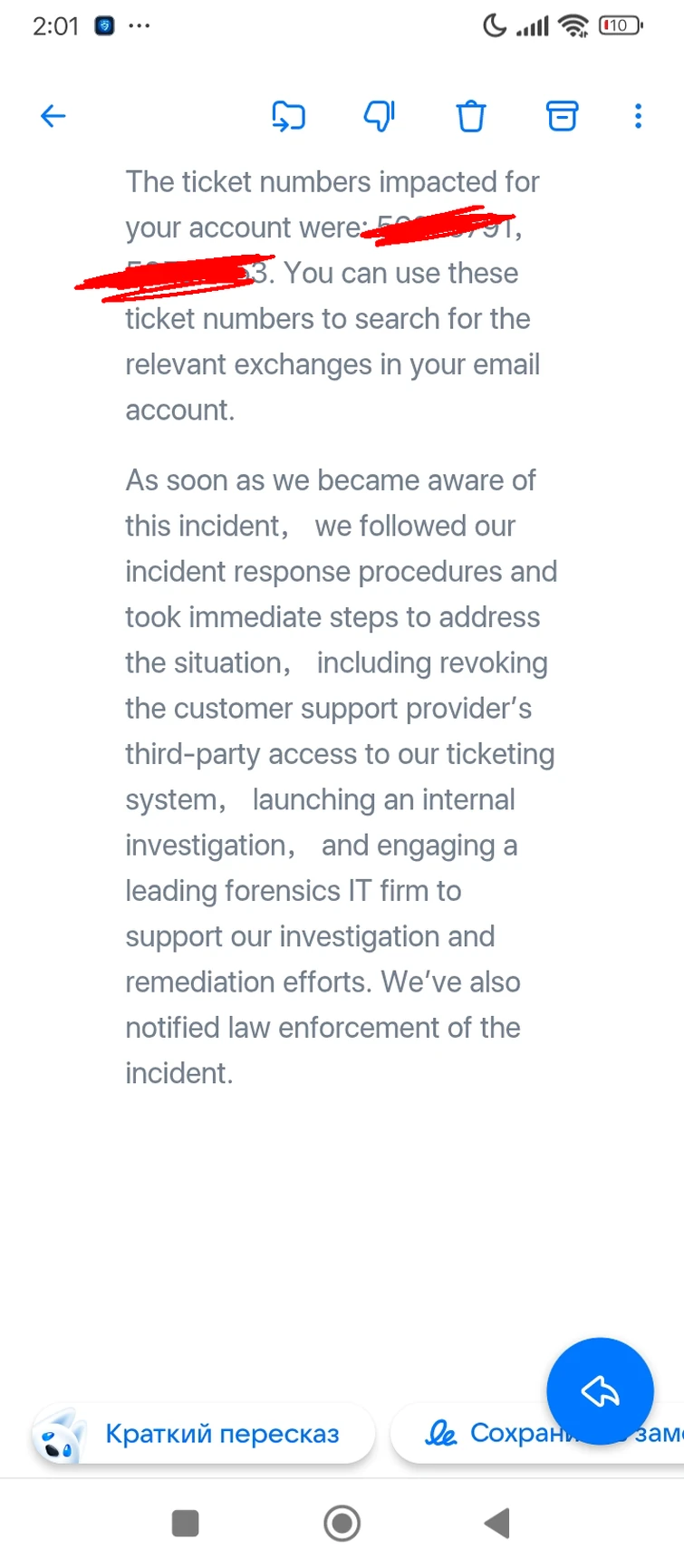
Task: Tap the blue reply floating button
Action: coord(600,1390)
